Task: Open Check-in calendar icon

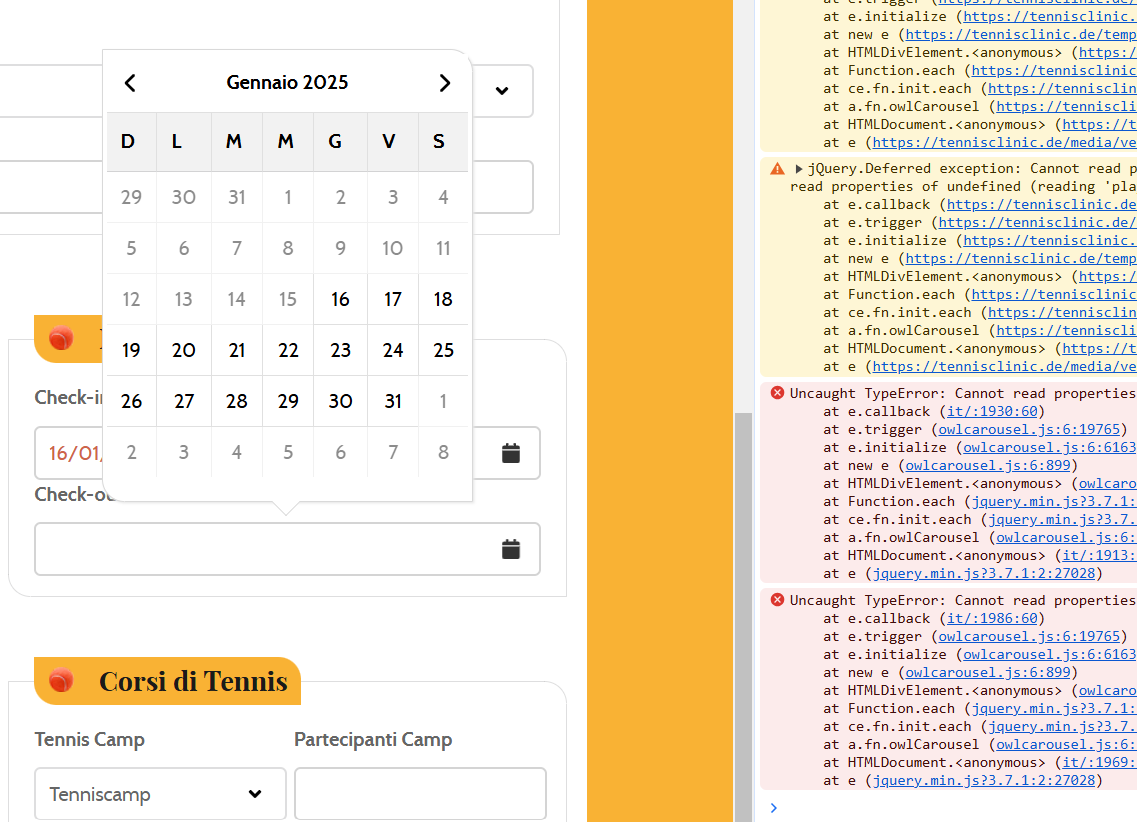Action: click(510, 453)
